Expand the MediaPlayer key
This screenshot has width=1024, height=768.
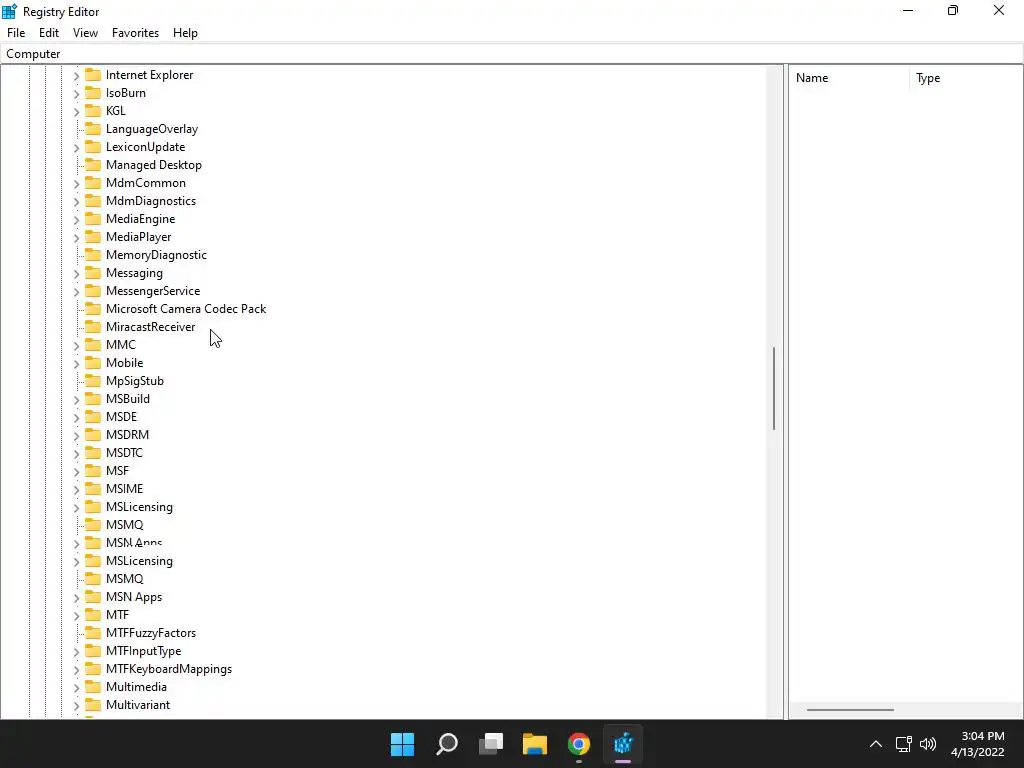pos(76,238)
